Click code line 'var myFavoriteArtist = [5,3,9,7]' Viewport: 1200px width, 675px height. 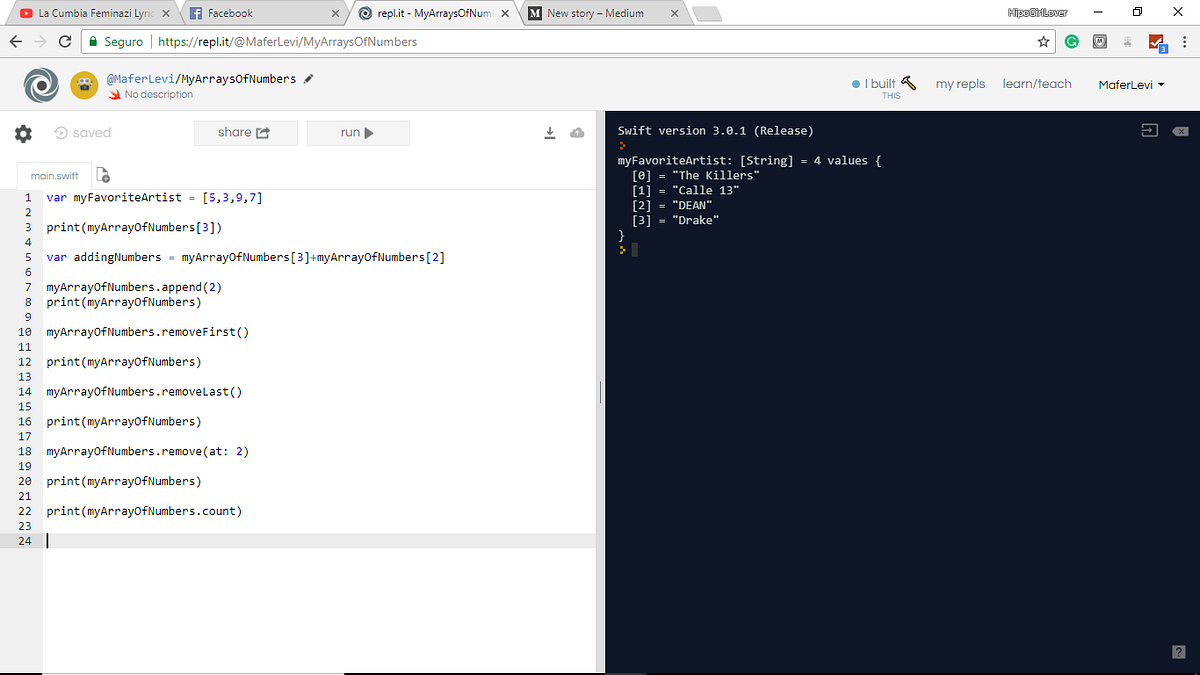pyautogui.click(x=154, y=198)
